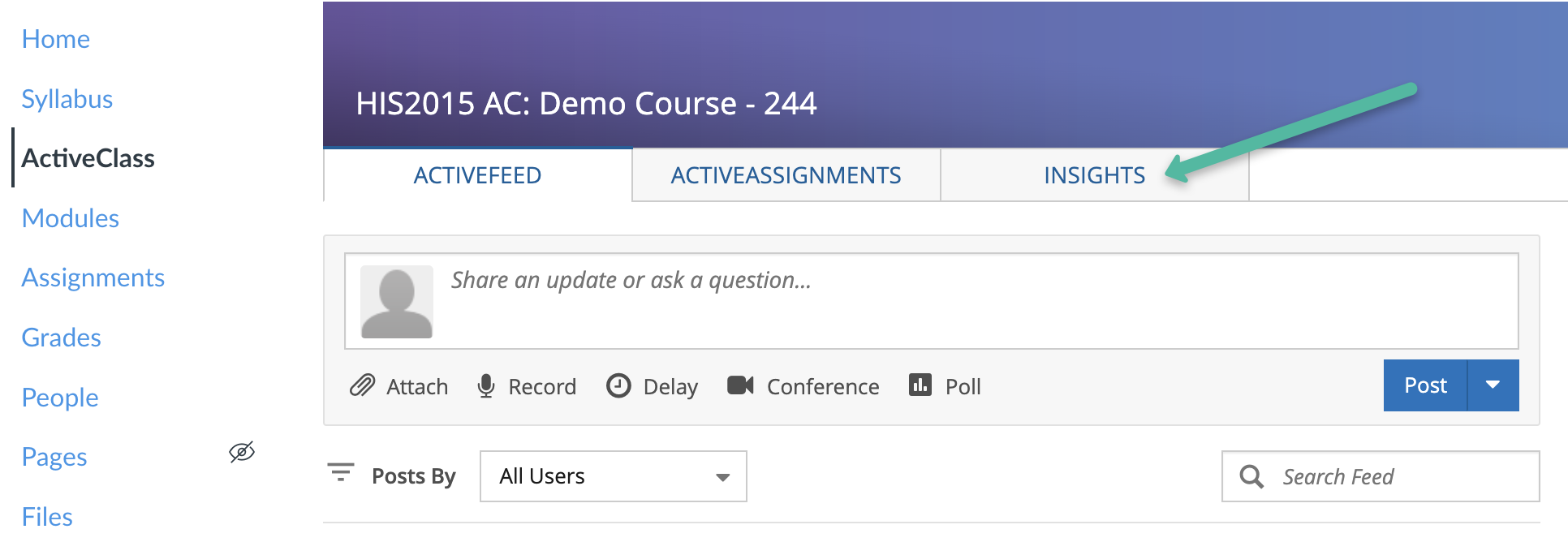The height and width of the screenshot is (542, 1568).
Task: Open the Syllabus page
Action: point(67,99)
